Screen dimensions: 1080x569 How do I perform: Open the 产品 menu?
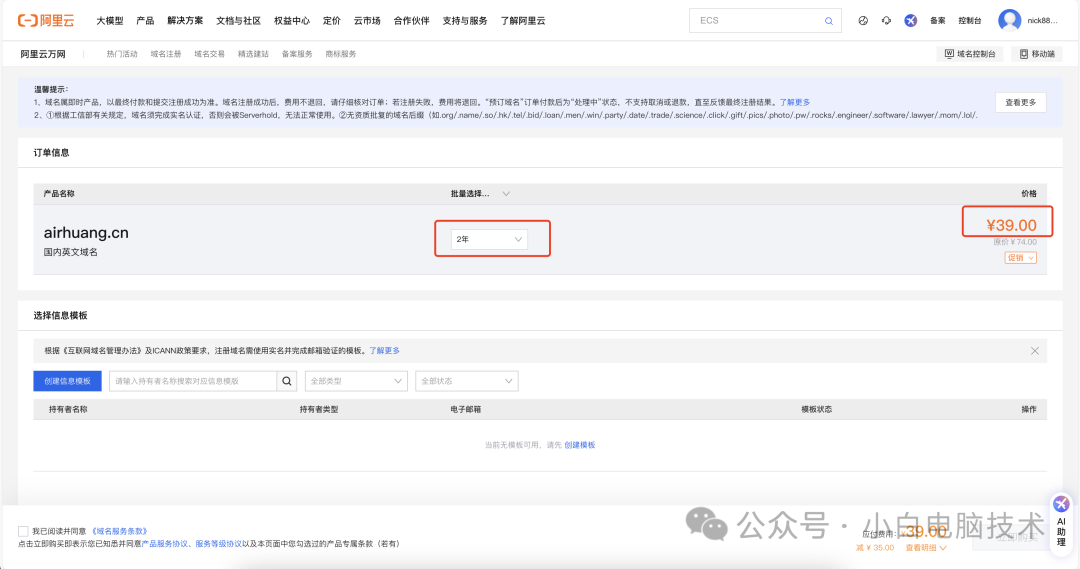(145, 21)
